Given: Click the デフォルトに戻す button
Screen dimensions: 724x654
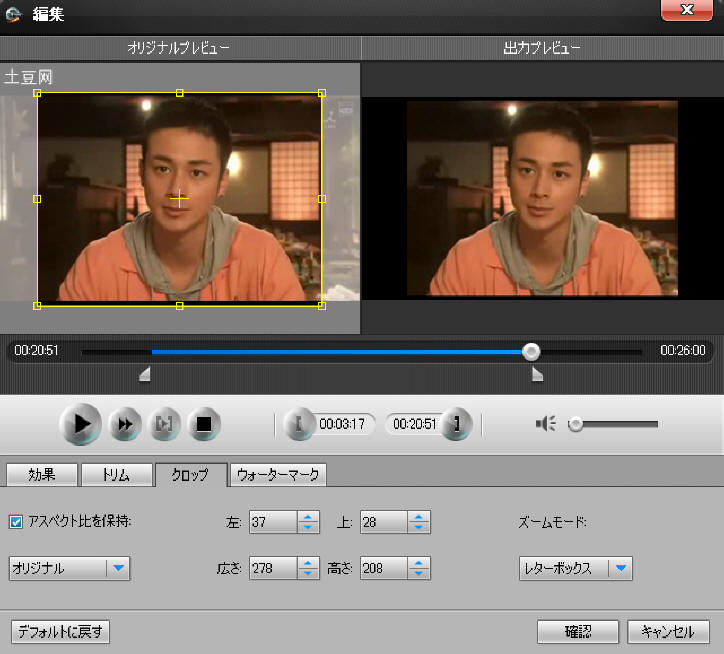Looking at the screenshot, I should click(x=60, y=631).
